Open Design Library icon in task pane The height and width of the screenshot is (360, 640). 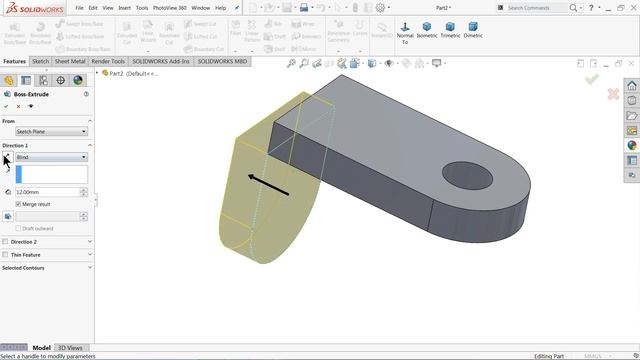pos(632,101)
